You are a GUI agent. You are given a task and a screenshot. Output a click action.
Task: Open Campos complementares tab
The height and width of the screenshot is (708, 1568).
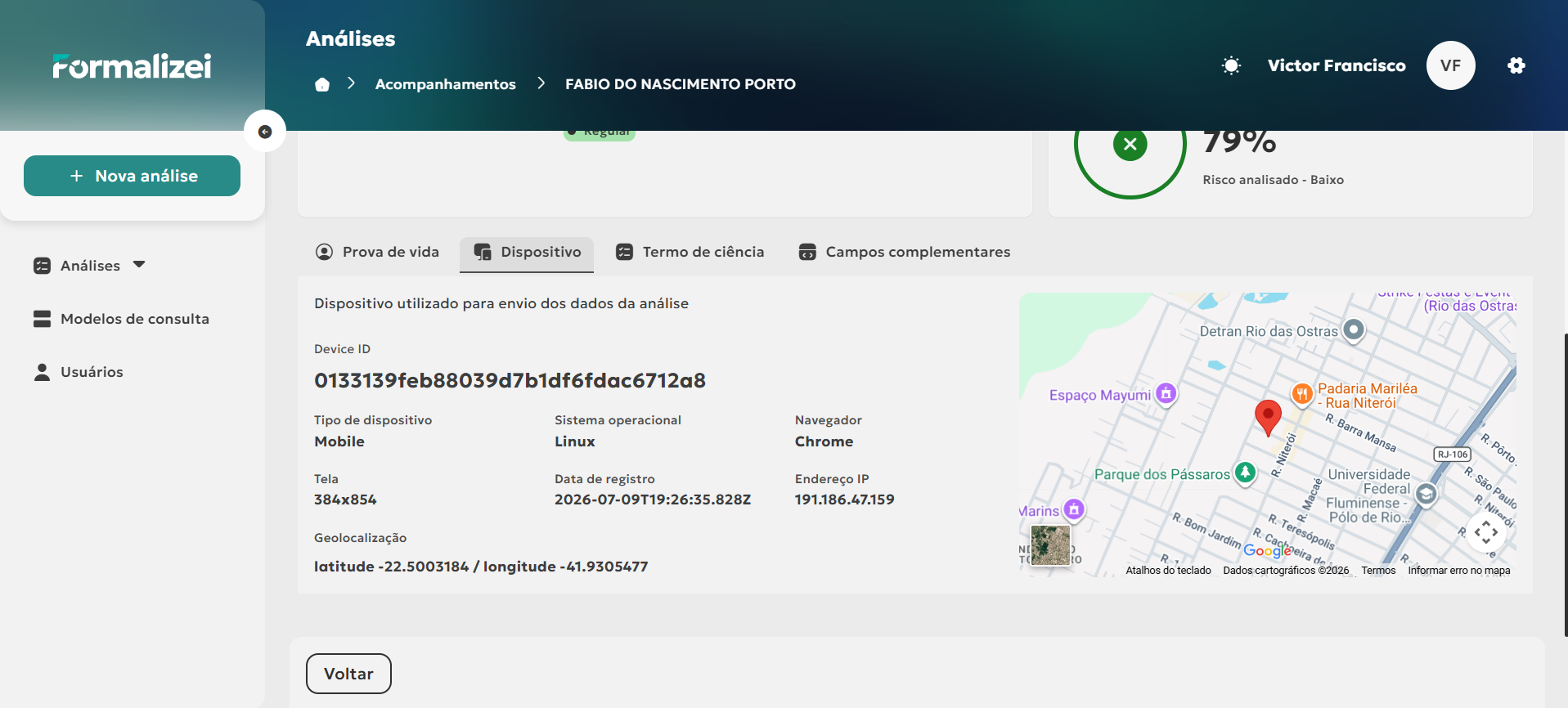click(x=905, y=252)
